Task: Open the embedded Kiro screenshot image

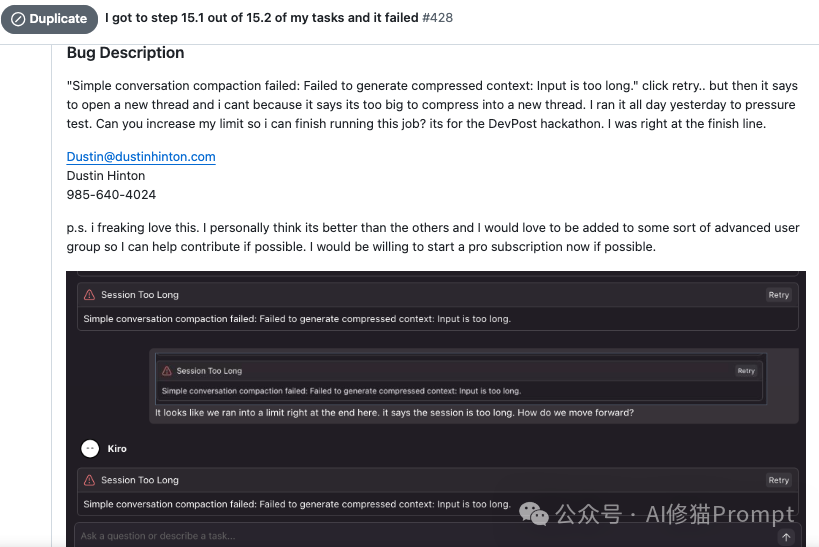Action: [436, 409]
